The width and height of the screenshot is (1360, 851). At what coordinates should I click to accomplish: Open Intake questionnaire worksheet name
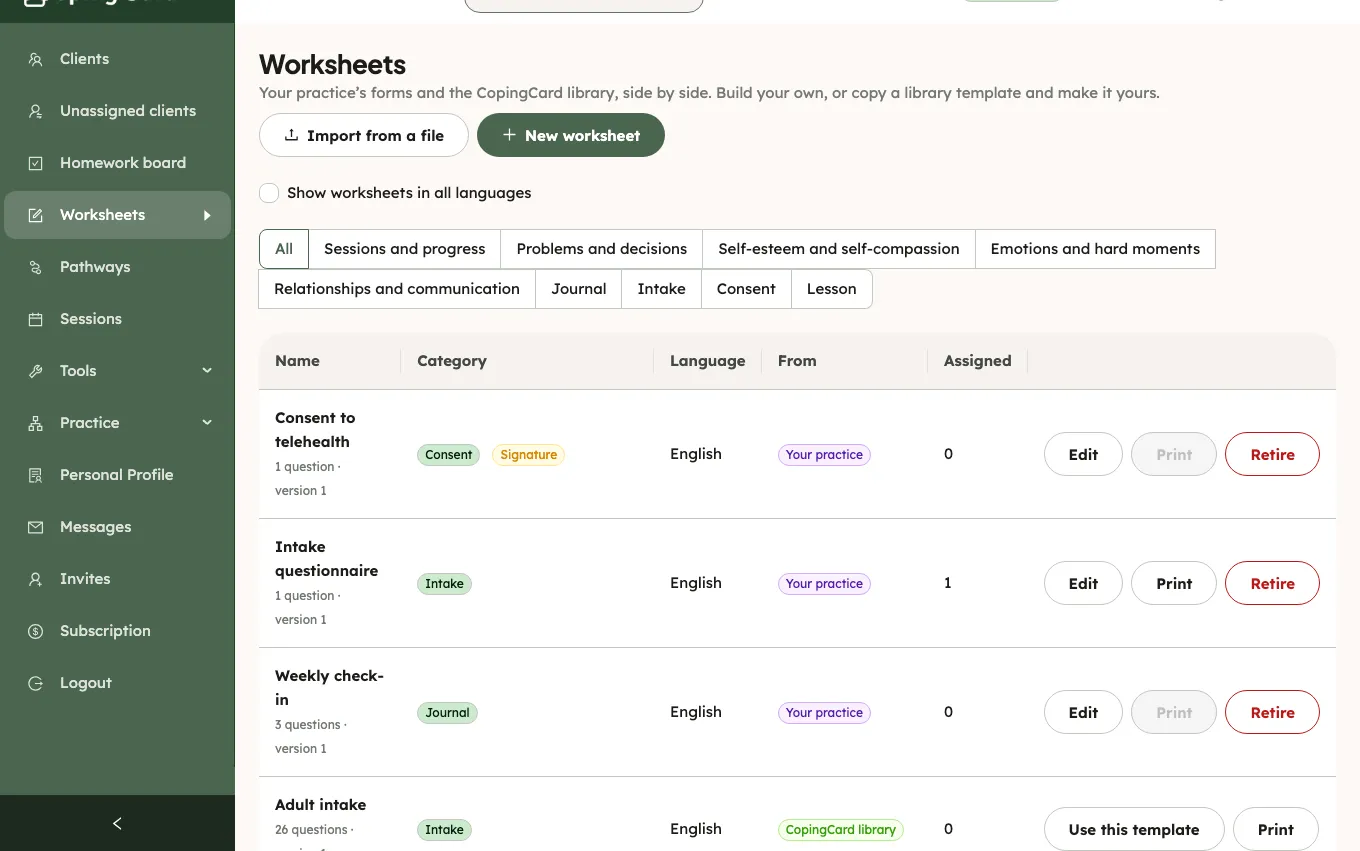[x=326, y=559]
